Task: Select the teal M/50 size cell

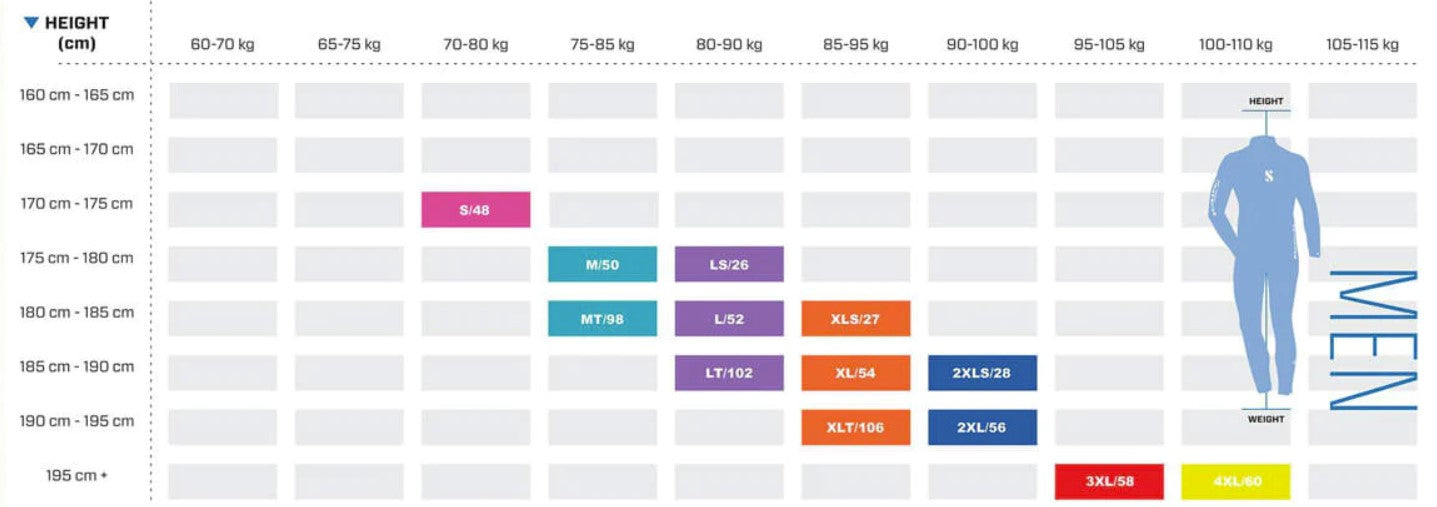Action: point(602,264)
